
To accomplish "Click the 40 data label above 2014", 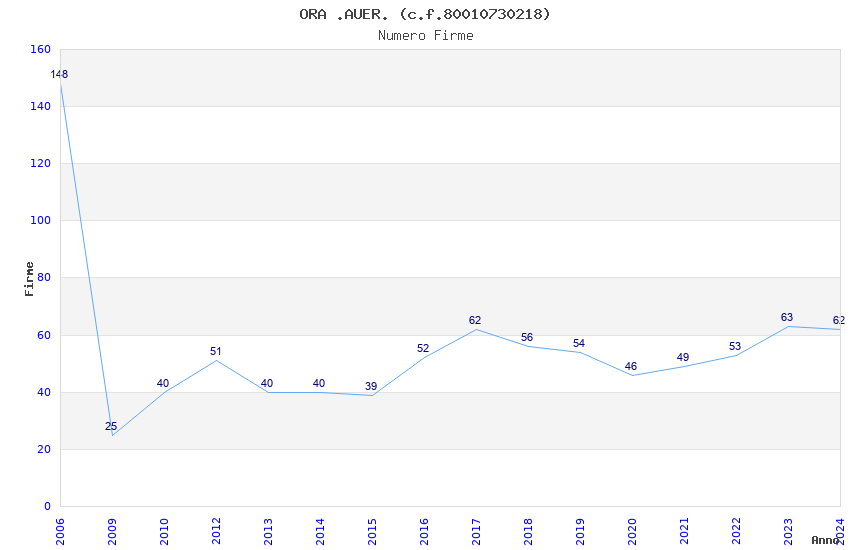I will 319,383.
